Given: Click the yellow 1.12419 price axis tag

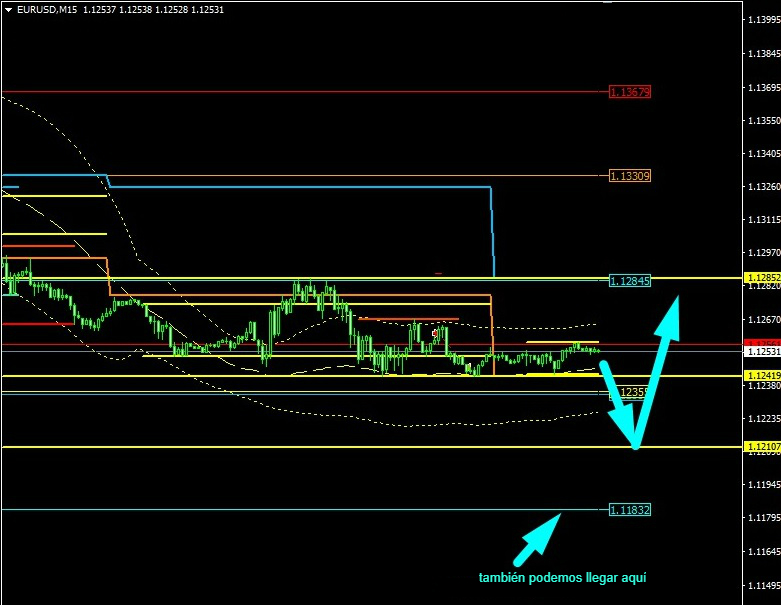Looking at the screenshot, I should click(762, 375).
